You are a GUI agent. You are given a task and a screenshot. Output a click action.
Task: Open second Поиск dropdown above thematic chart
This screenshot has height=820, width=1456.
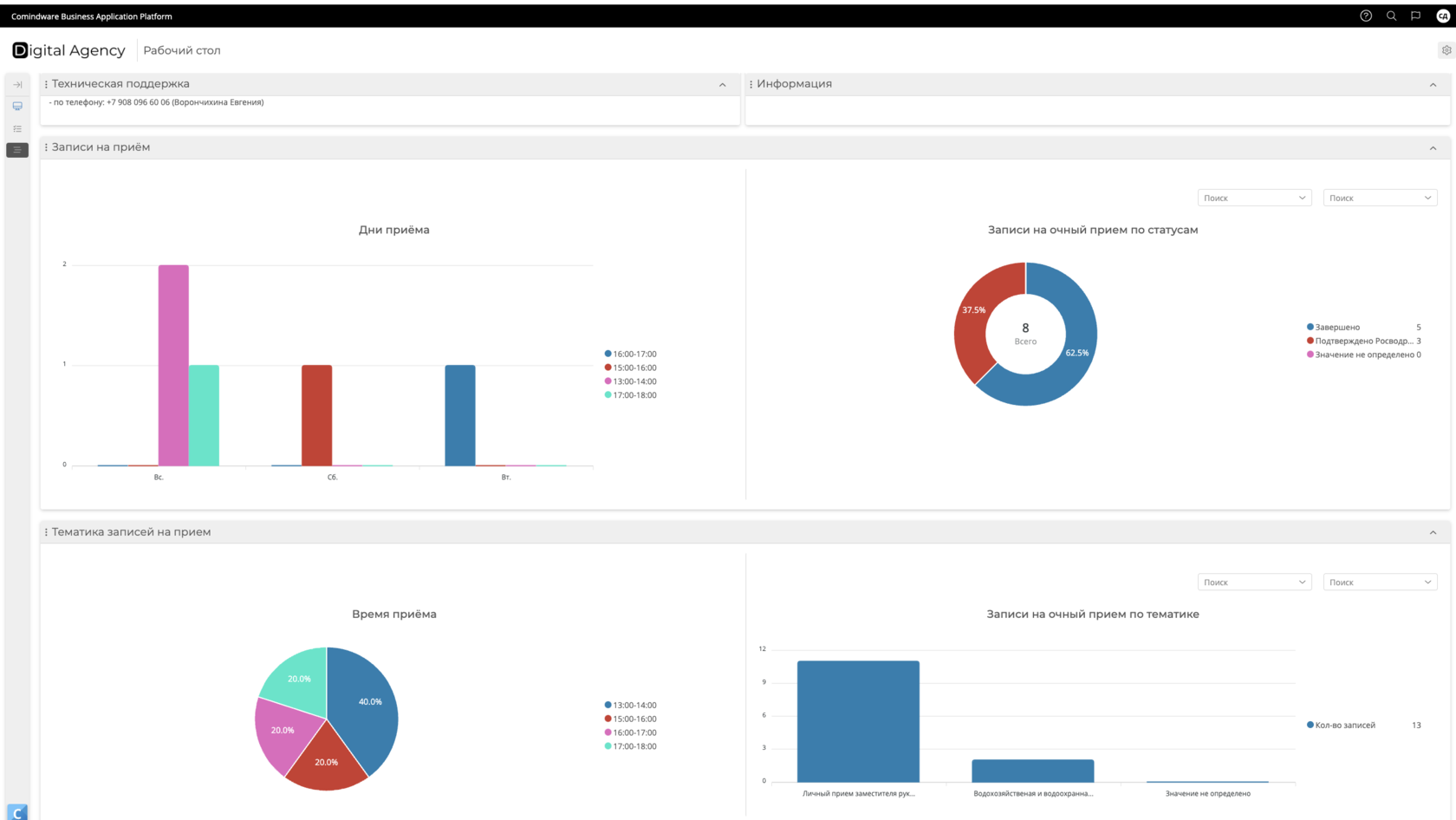coord(1380,582)
